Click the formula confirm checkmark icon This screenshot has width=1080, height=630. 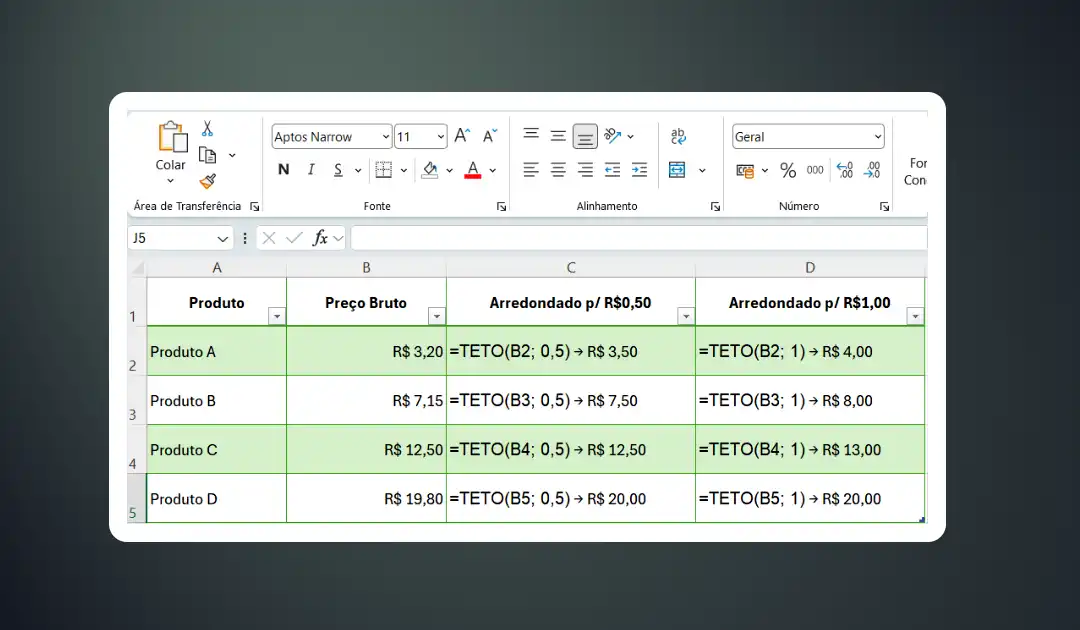(294, 238)
